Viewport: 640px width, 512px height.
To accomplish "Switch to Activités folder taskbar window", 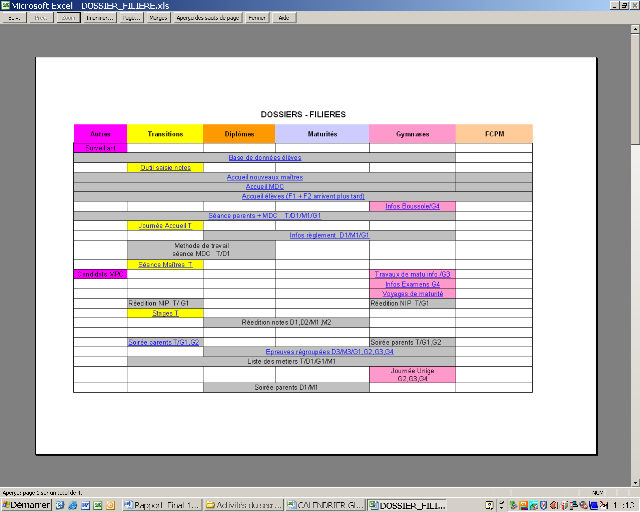I will [243, 505].
